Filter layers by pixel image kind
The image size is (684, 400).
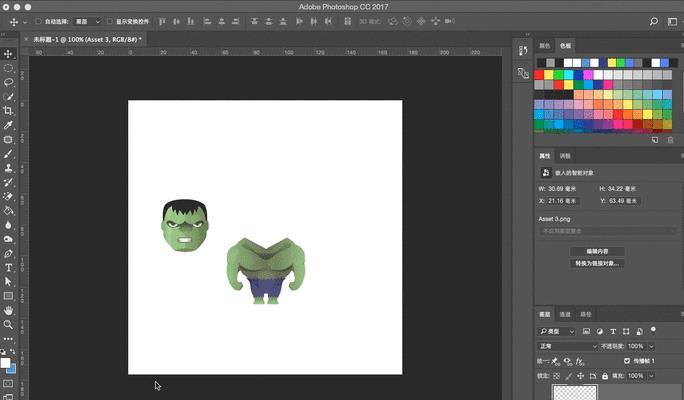586,332
